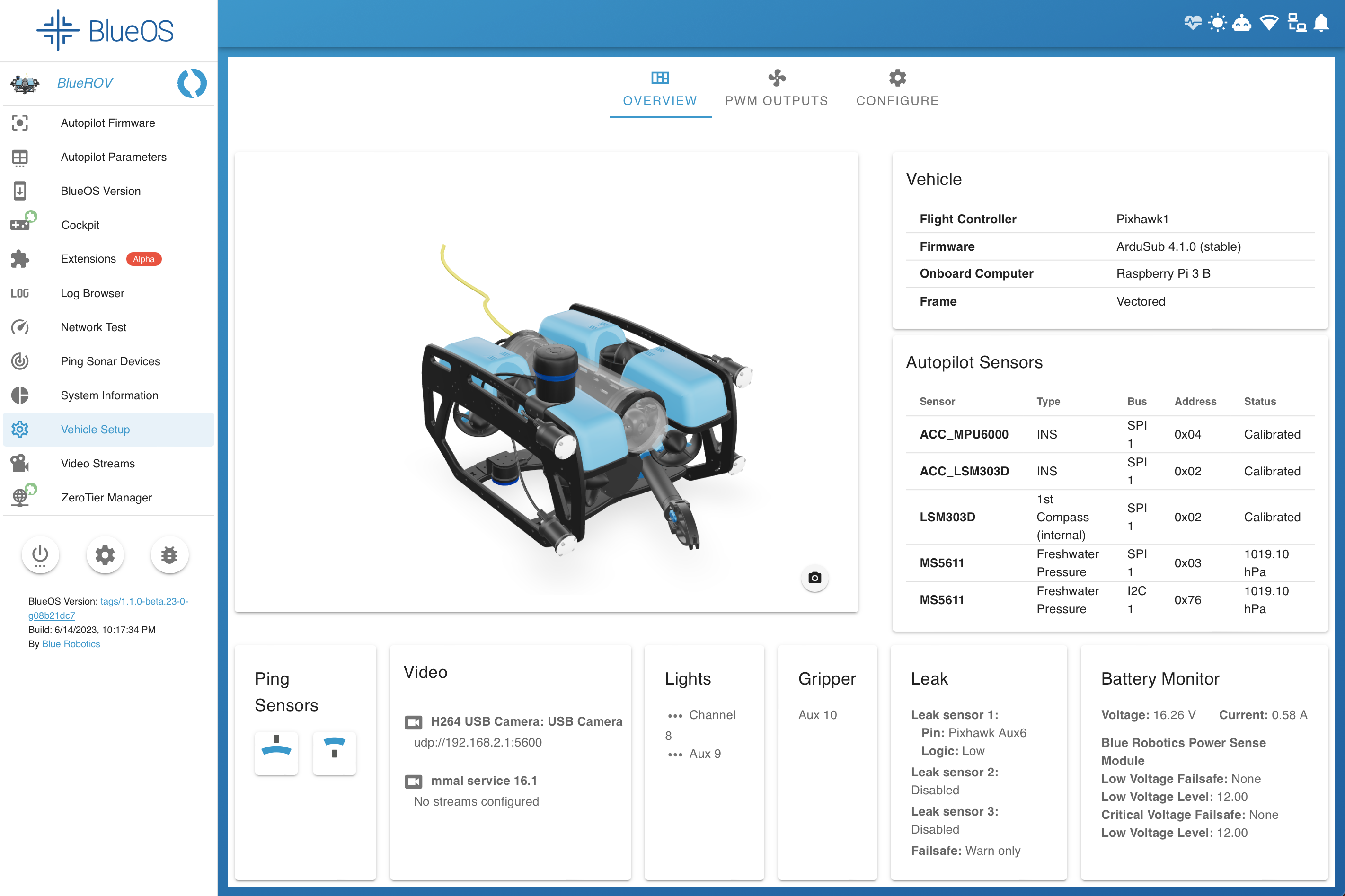
Task: Click the blue spinning sync icon
Action: click(192, 83)
